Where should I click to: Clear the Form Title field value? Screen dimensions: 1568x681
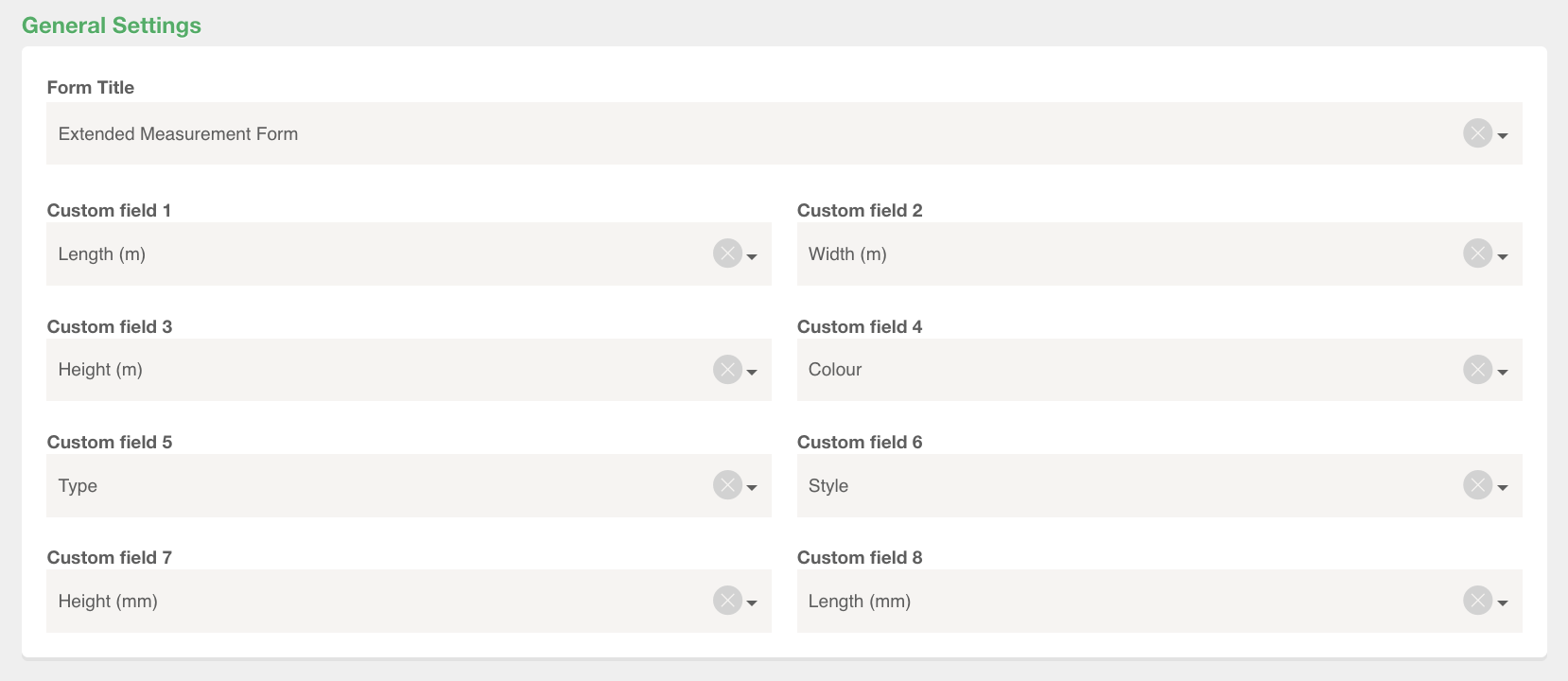pyautogui.click(x=1477, y=133)
